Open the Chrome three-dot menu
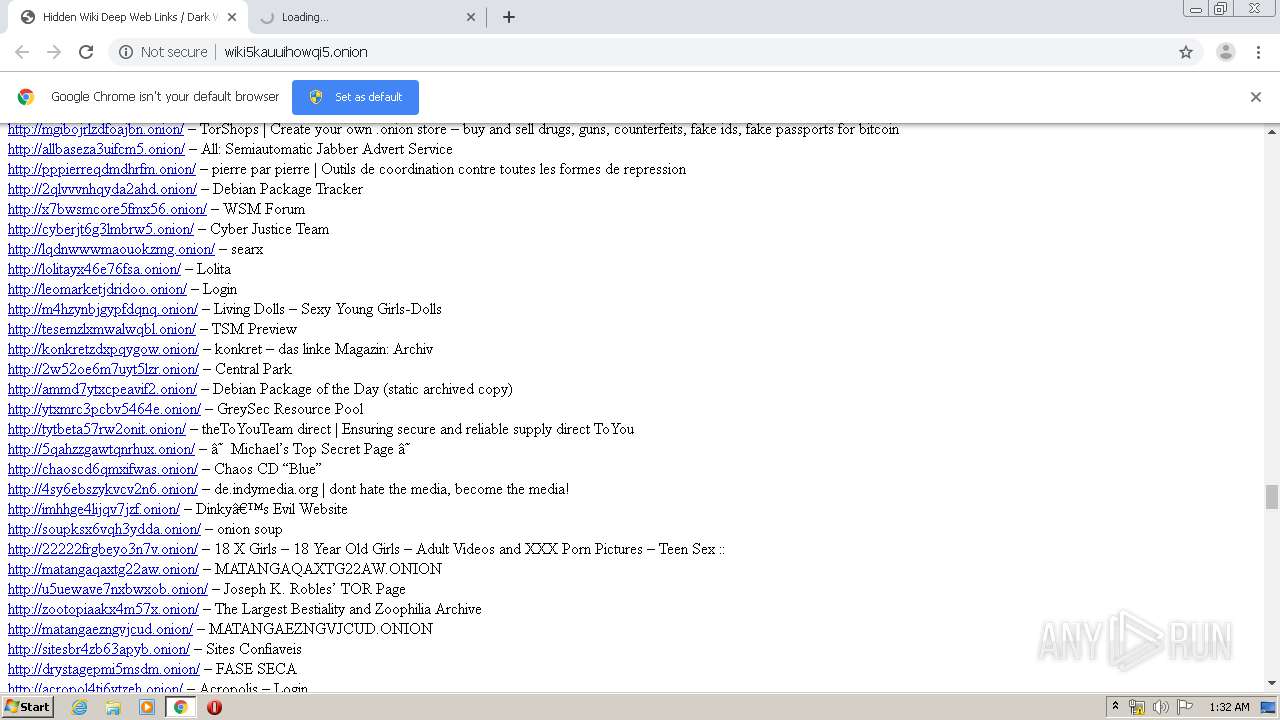Viewport: 1280px width, 720px height. point(1258,52)
